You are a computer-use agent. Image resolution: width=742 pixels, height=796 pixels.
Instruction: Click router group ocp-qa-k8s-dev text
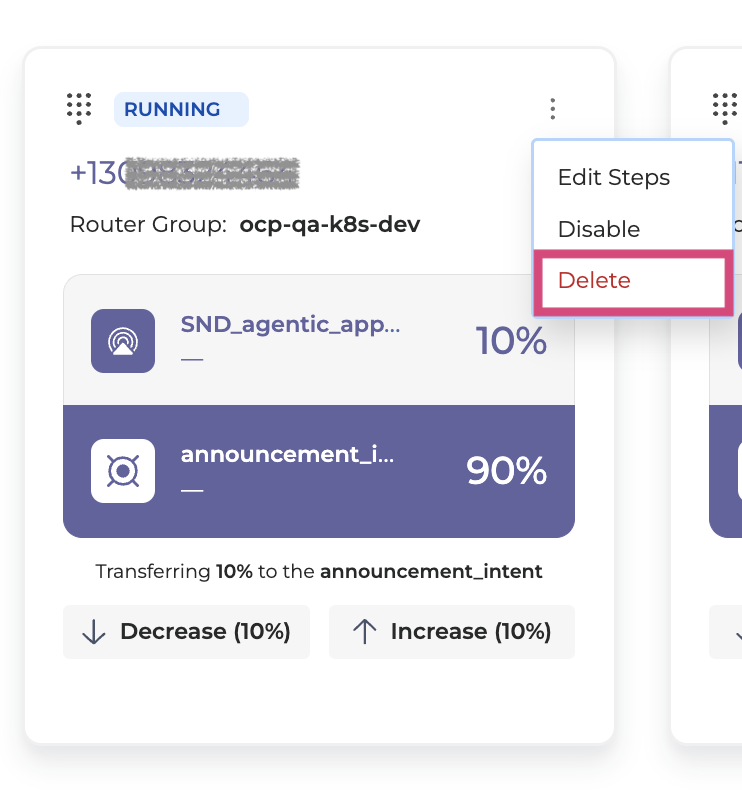coord(330,224)
